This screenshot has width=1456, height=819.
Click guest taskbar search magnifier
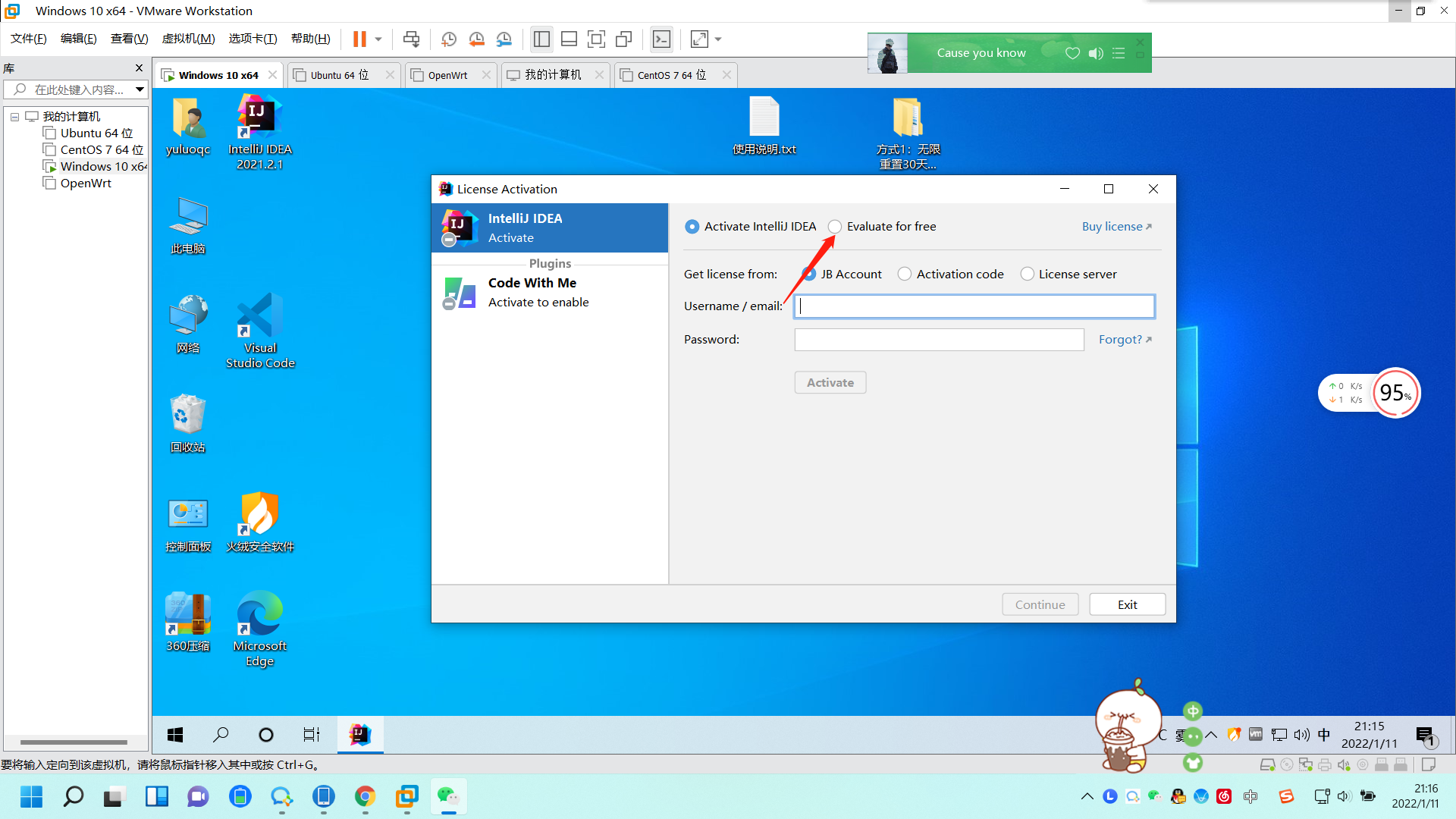(x=221, y=734)
